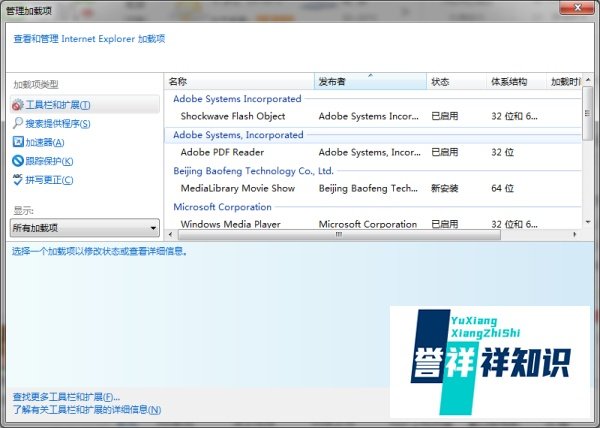600x428 pixels.
Task: Sort by the 发布者 column header
Action: click(x=370, y=81)
